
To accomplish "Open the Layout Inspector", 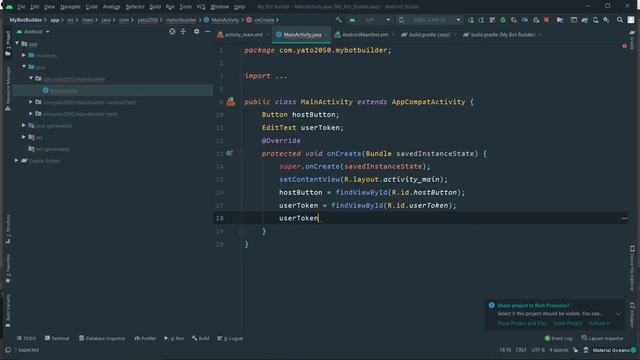I will [602, 338].
